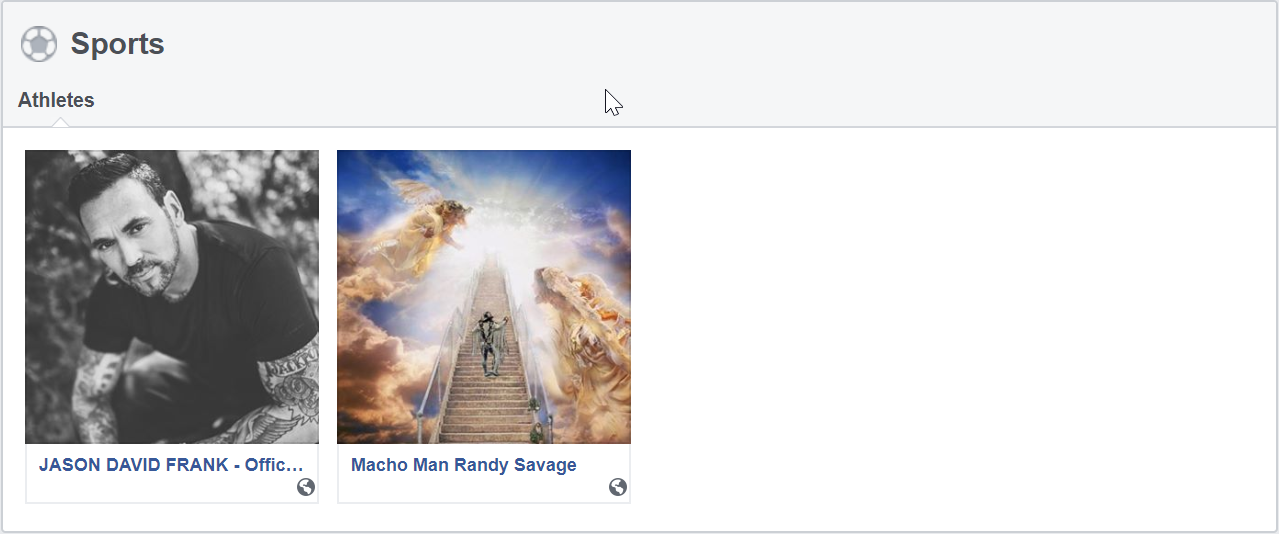The height and width of the screenshot is (534, 1279).
Task: Click the soccer ball Sports icon
Action: pos(39,44)
